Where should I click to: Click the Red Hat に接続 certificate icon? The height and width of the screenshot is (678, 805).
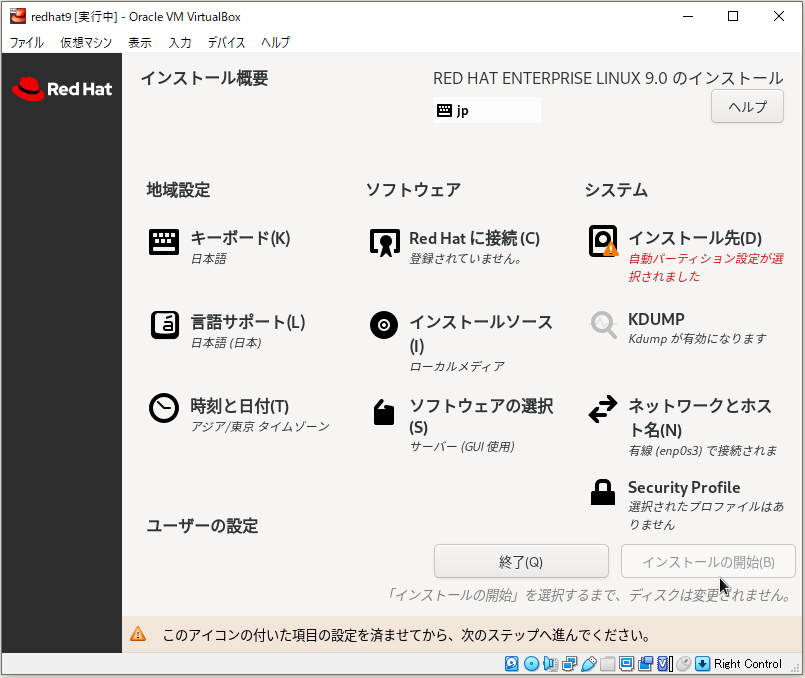pos(385,242)
